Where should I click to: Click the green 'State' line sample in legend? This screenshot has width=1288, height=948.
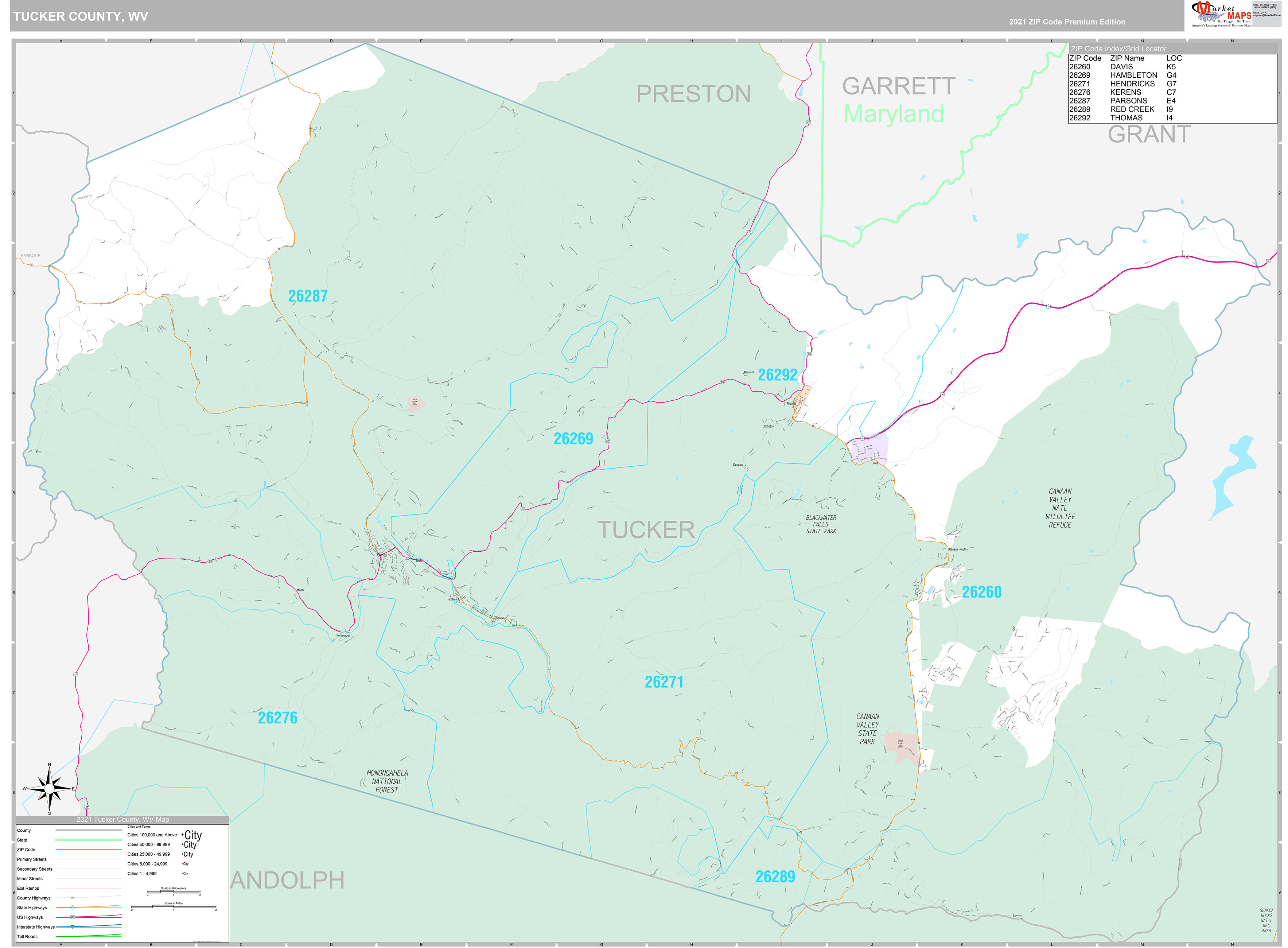(x=88, y=840)
